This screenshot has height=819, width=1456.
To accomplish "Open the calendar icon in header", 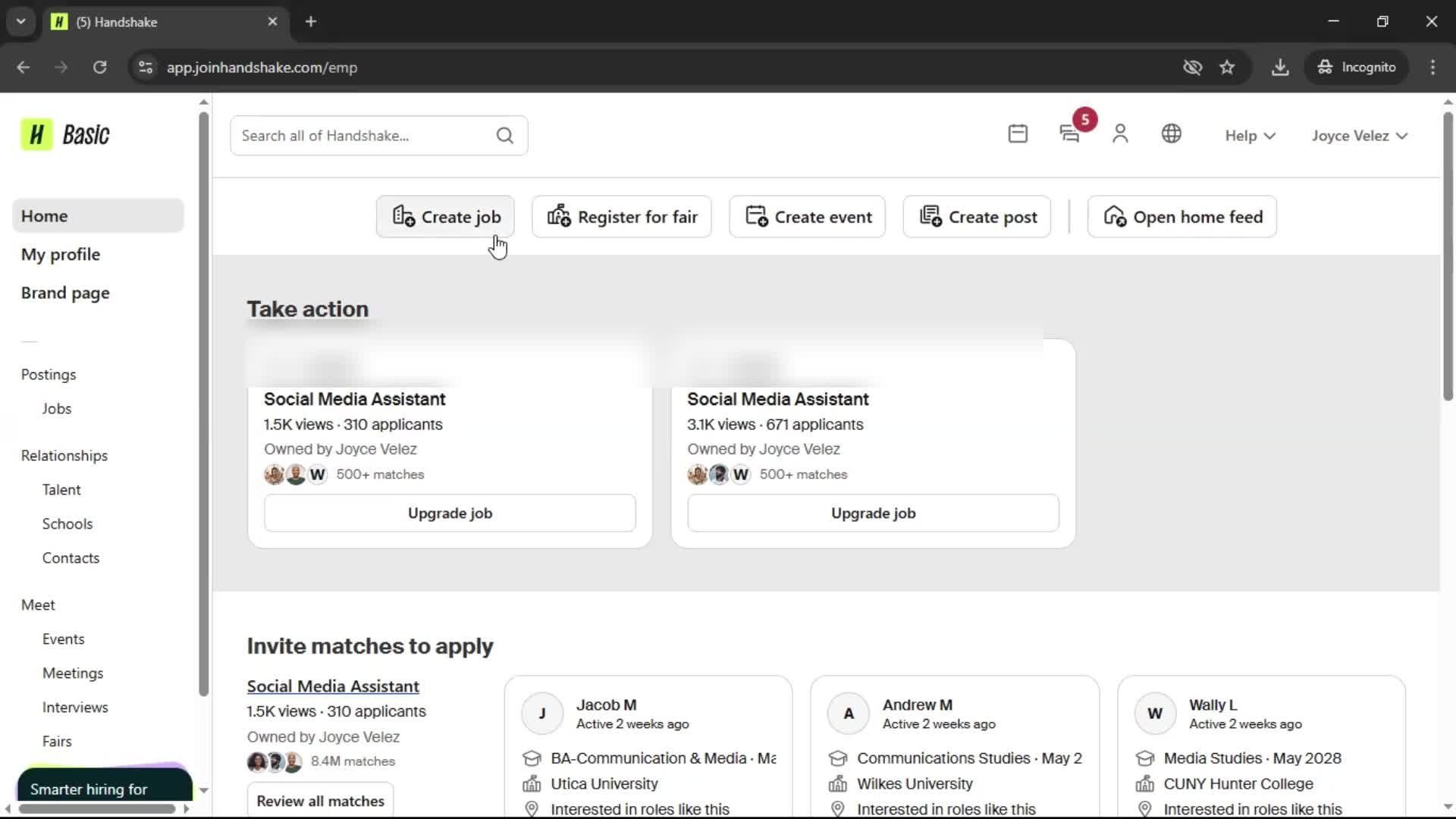I will click(x=1018, y=134).
